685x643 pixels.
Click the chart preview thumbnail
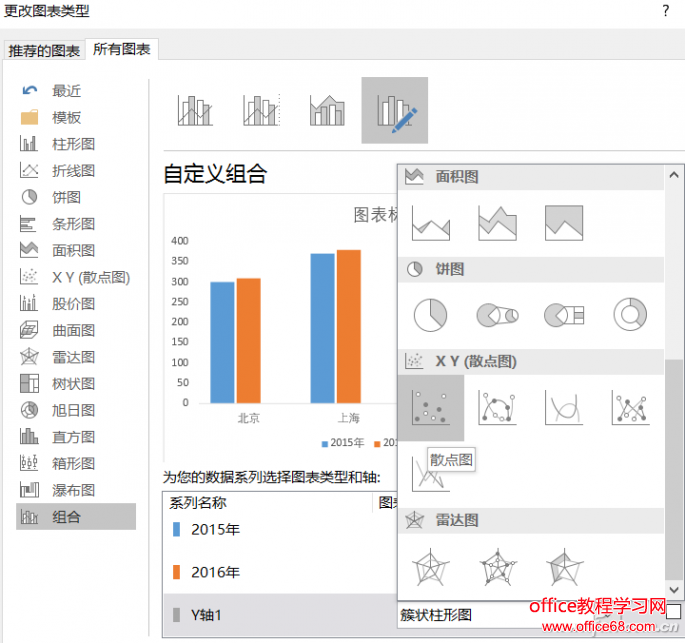pos(281,326)
